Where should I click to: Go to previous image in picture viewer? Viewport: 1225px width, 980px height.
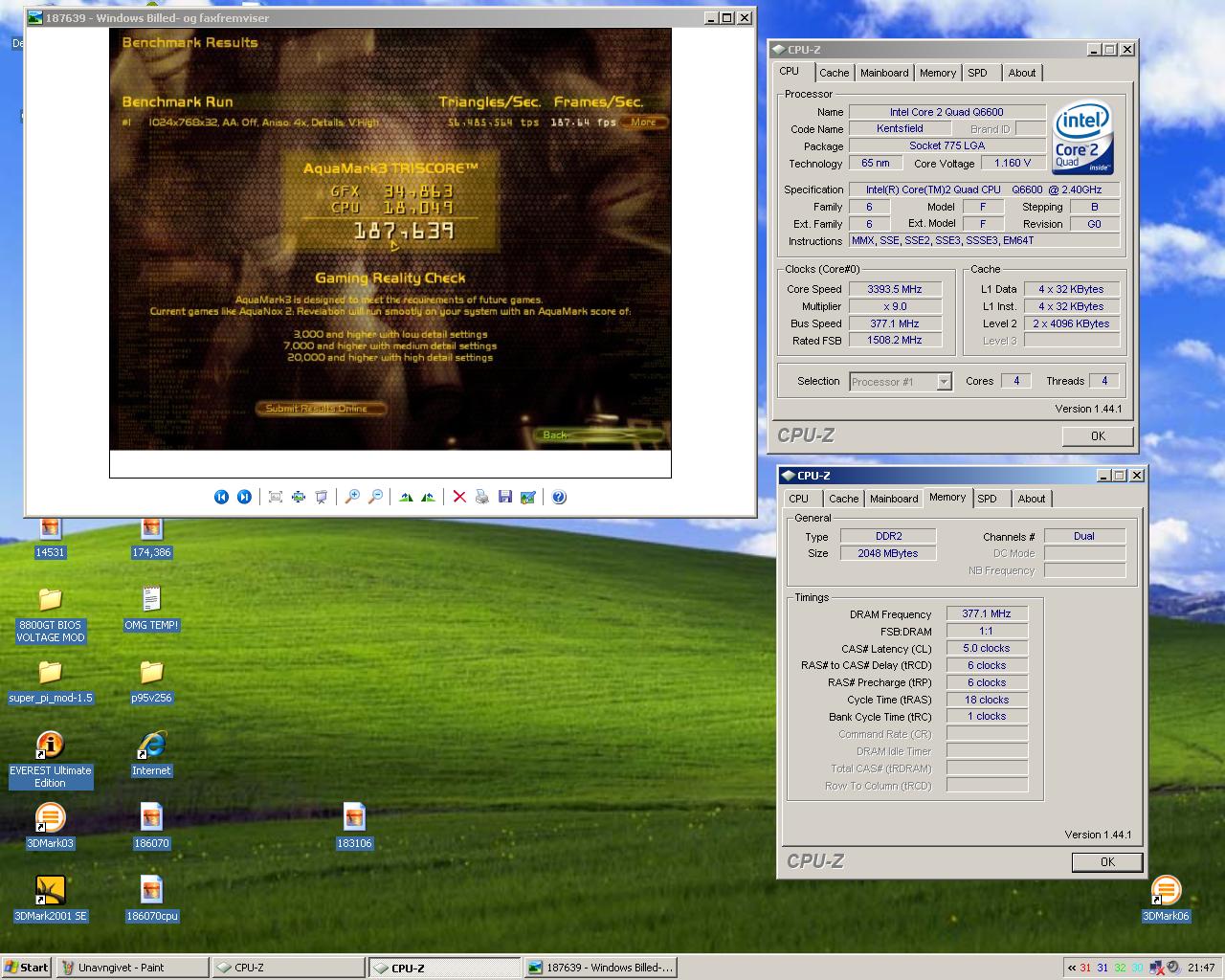pyautogui.click(x=221, y=497)
